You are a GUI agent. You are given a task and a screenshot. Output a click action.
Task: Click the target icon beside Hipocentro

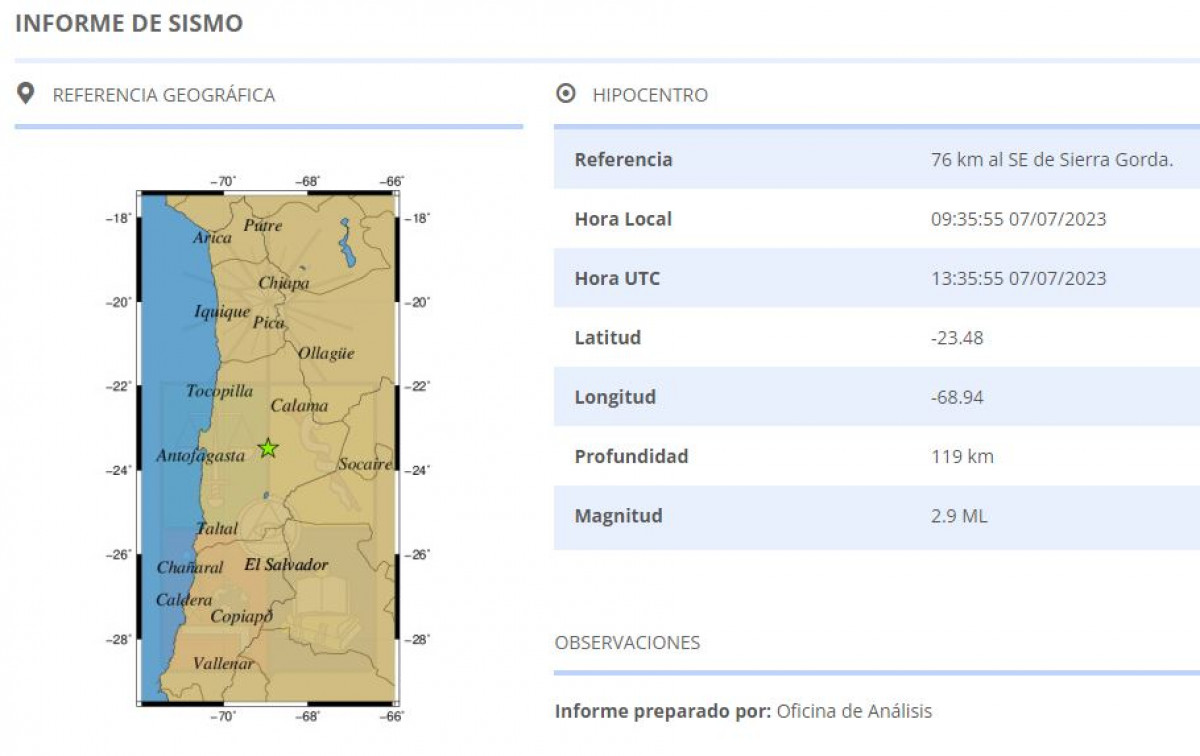(x=565, y=94)
